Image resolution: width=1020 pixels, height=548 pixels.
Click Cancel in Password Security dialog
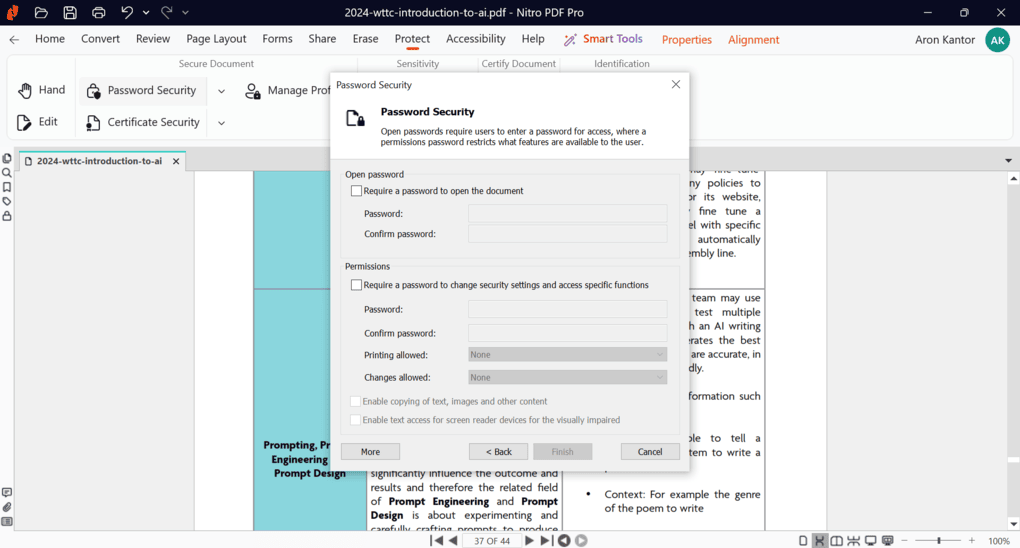click(x=650, y=452)
